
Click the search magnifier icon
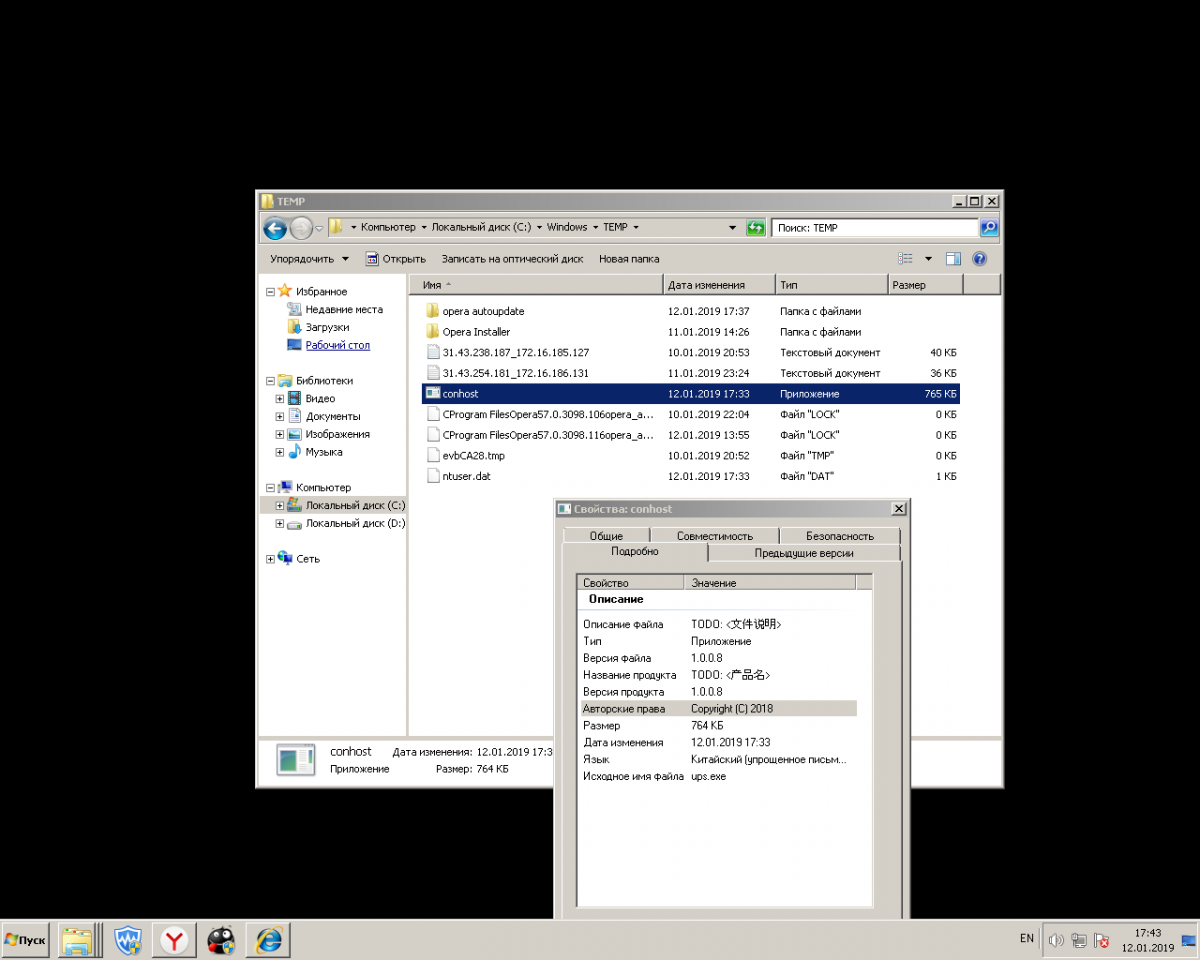click(988, 228)
